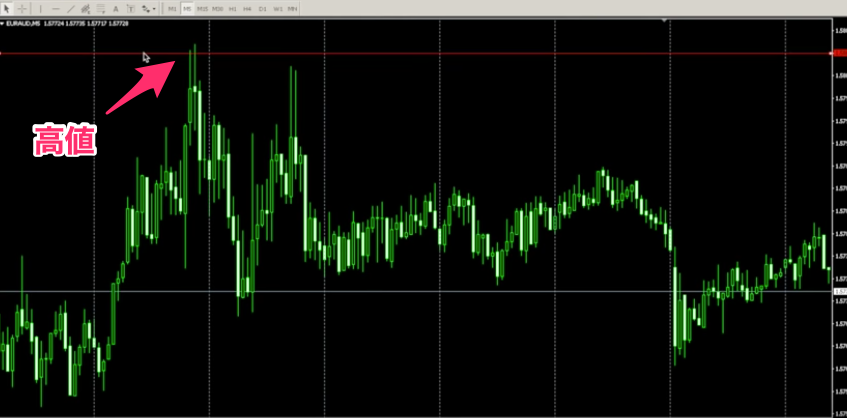Click the red price label on scale
The width and height of the screenshot is (847, 418).
[840, 53]
